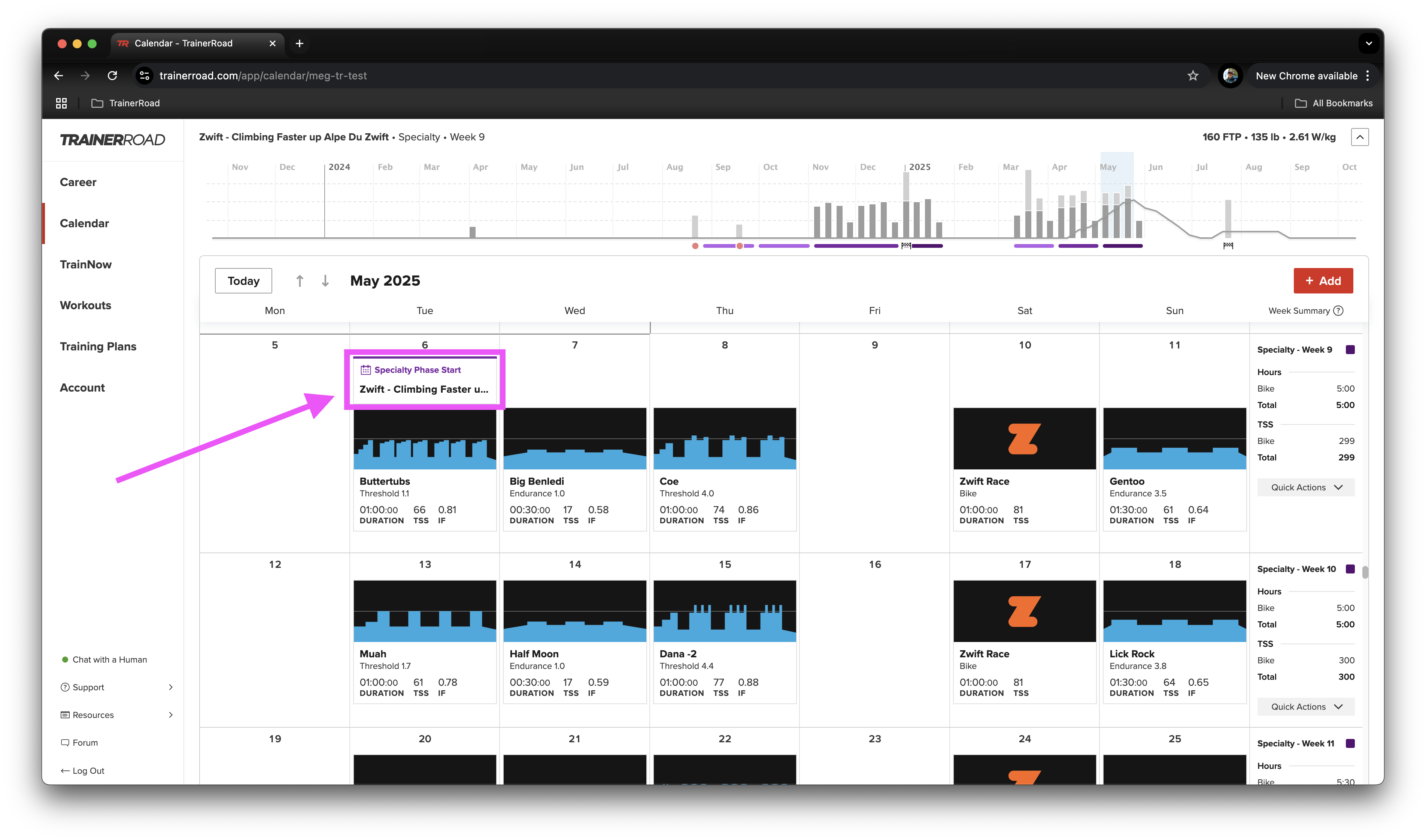Click the Forum speech bubble icon
This screenshot has height=840, width=1426.
(x=65, y=743)
